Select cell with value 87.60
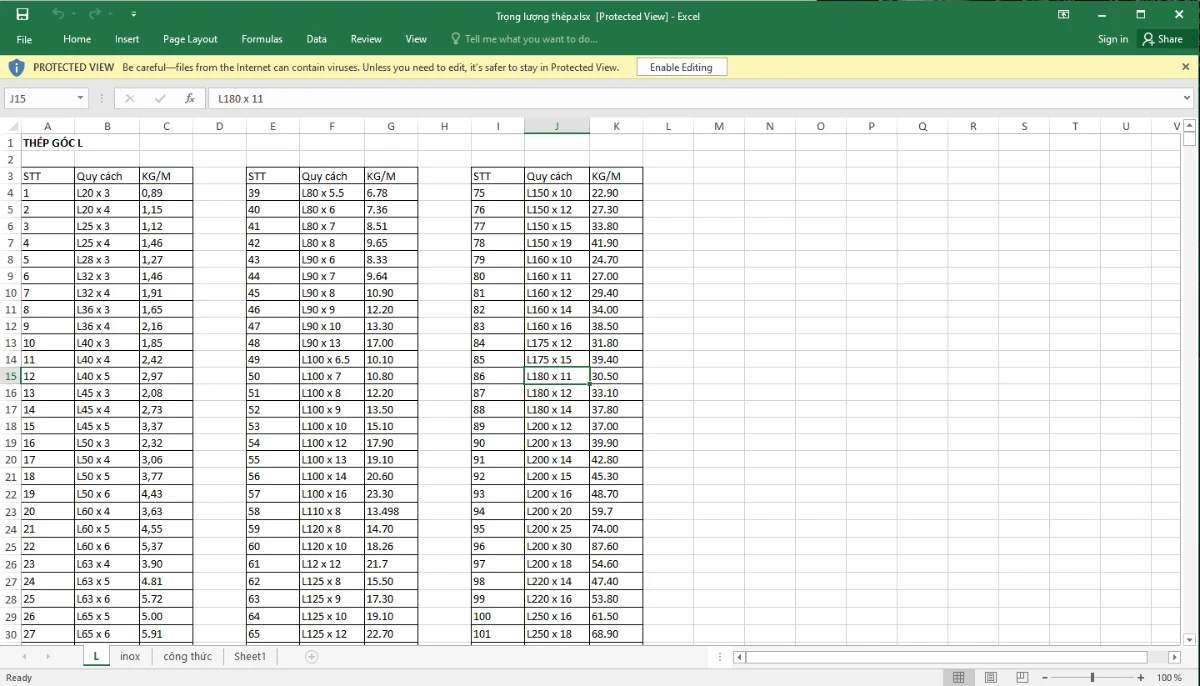Image resolution: width=1200 pixels, height=686 pixels. pyautogui.click(x=616, y=546)
